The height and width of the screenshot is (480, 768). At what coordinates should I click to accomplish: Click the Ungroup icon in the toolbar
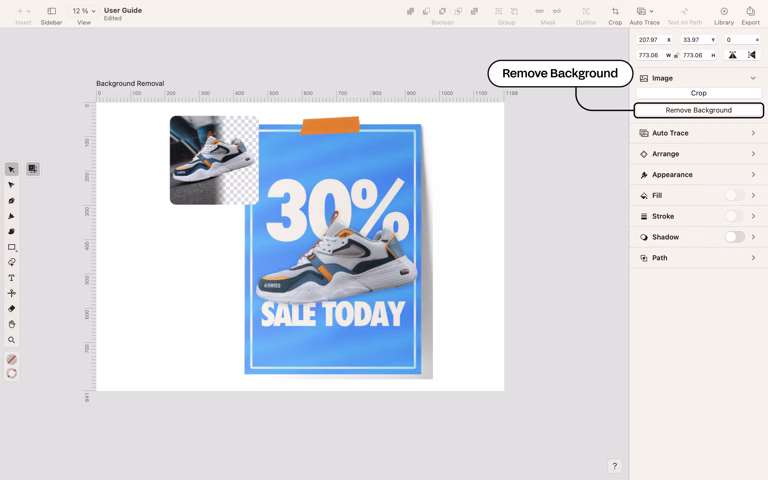[x=514, y=11]
